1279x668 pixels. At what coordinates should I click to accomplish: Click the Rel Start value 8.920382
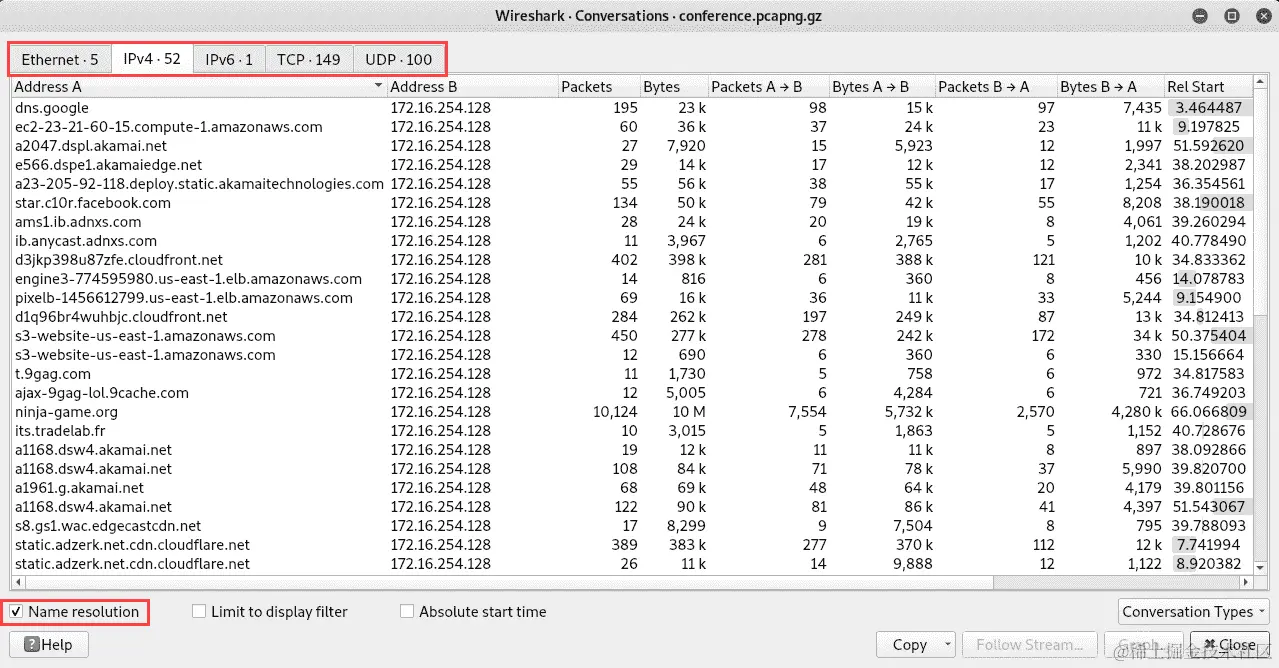tap(1208, 564)
